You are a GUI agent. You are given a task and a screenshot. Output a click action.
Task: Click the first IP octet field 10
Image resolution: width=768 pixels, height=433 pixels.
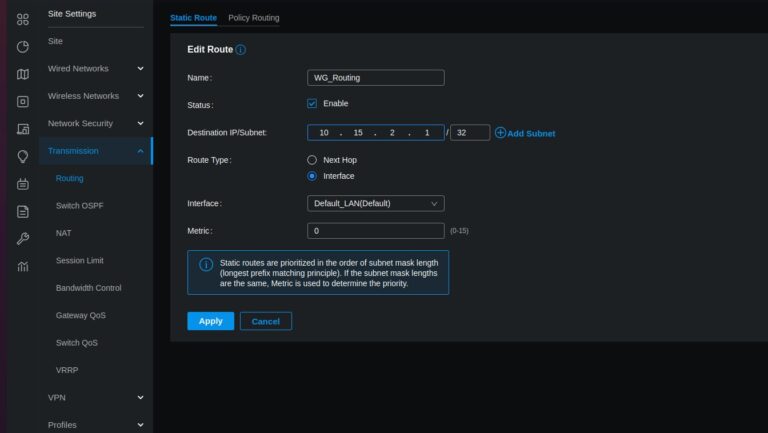(324, 133)
